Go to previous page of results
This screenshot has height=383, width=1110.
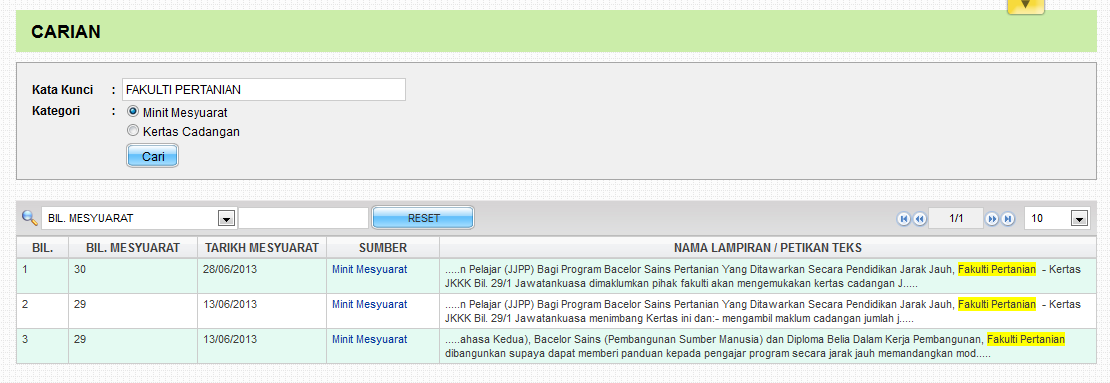[x=919, y=219]
